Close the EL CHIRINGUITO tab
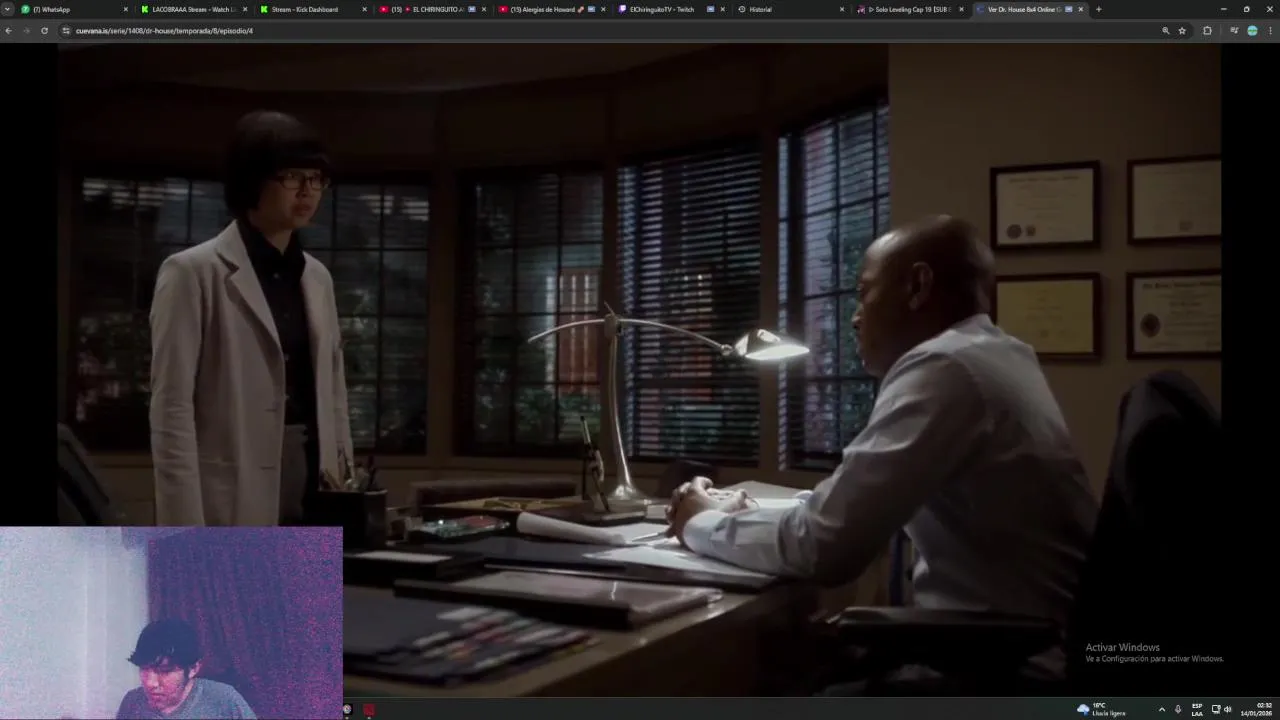 (484, 9)
